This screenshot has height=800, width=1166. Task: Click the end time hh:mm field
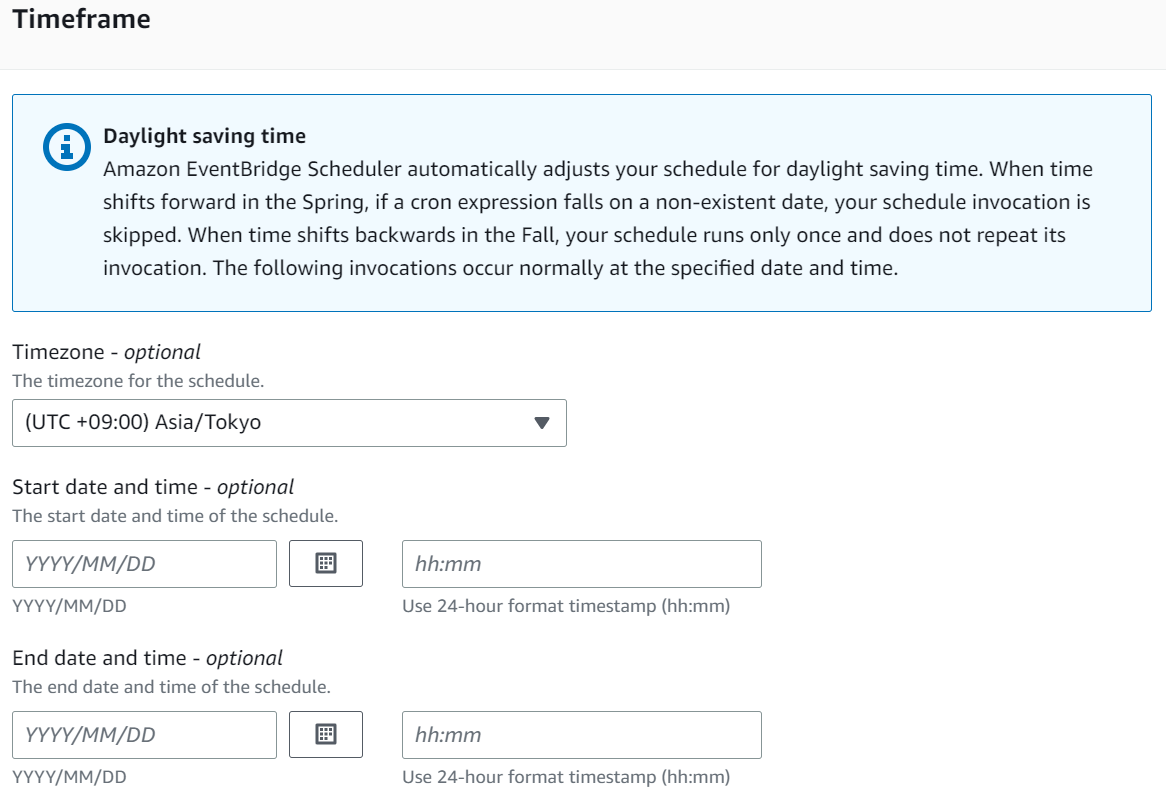click(581, 735)
